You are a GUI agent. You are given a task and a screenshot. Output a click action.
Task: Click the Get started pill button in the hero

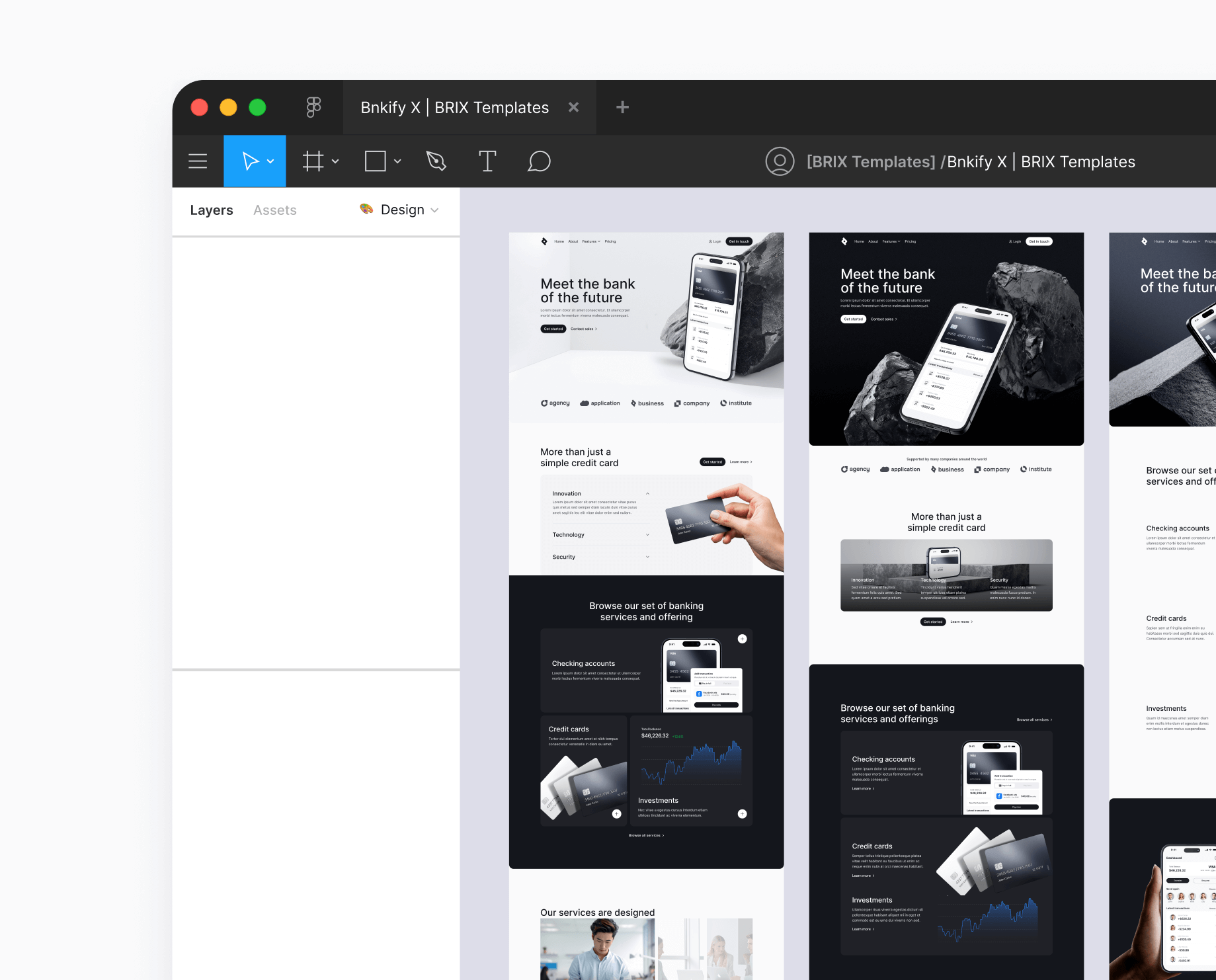coord(553,329)
